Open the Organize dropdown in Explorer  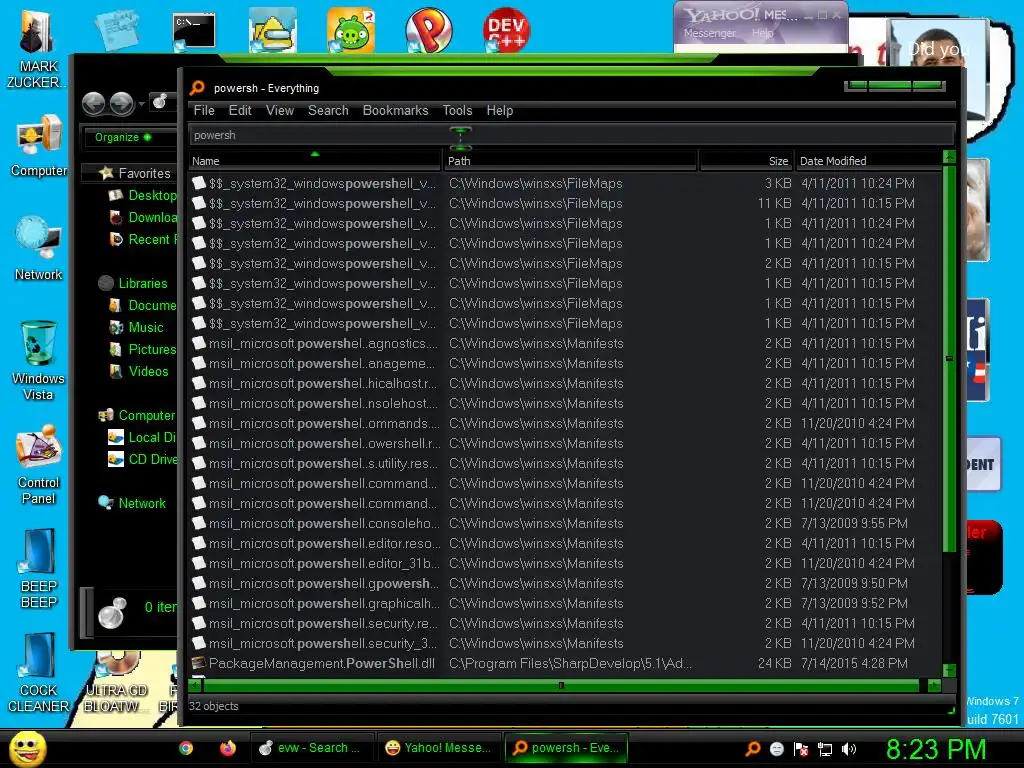click(x=123, y=137)
